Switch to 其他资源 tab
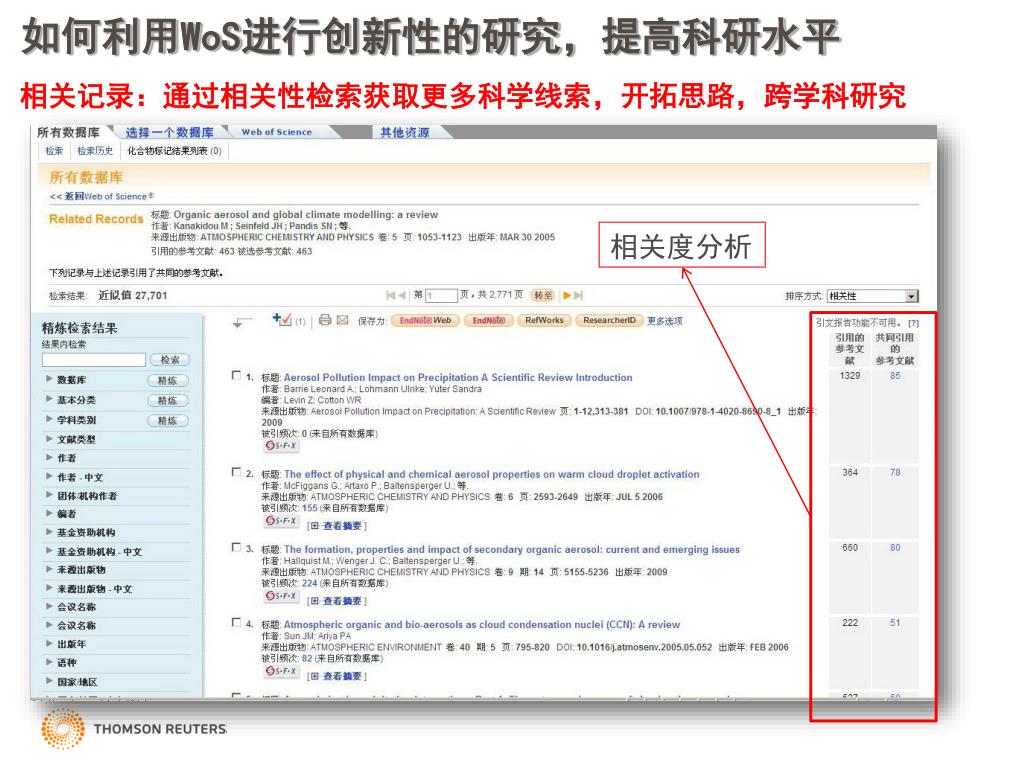 click(405, 133)
